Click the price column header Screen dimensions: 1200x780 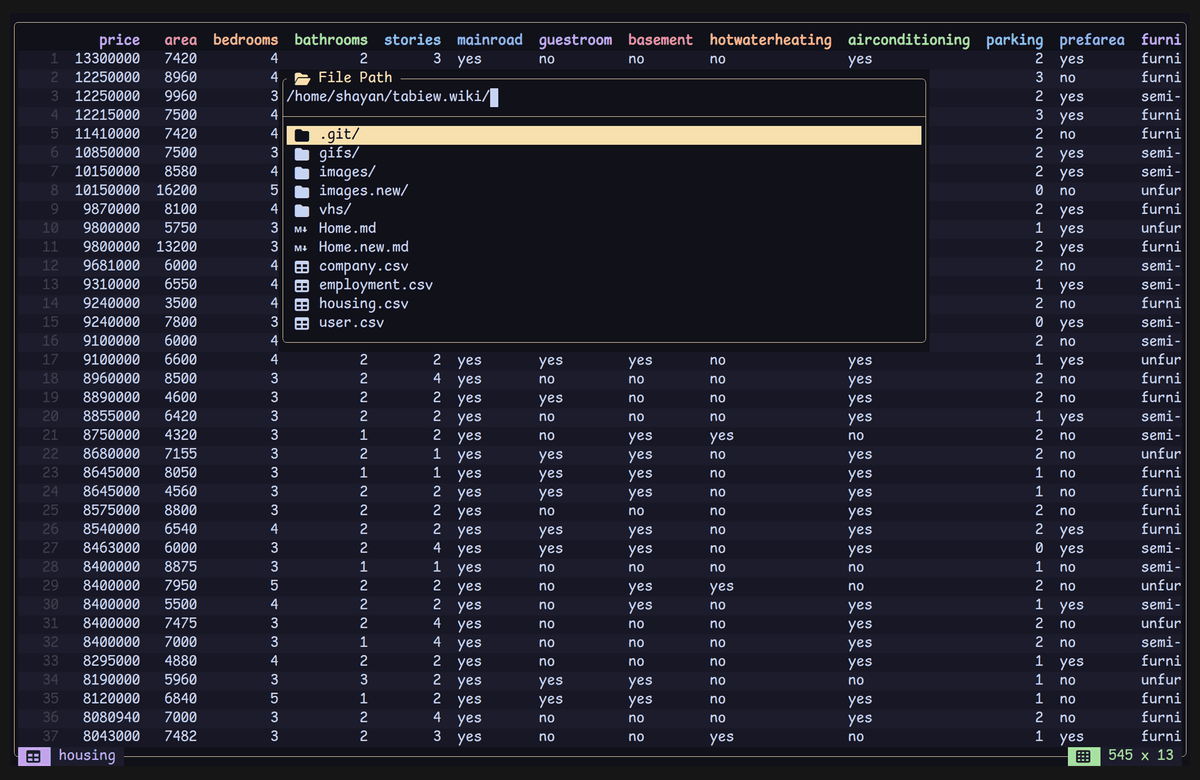point(120,40)
